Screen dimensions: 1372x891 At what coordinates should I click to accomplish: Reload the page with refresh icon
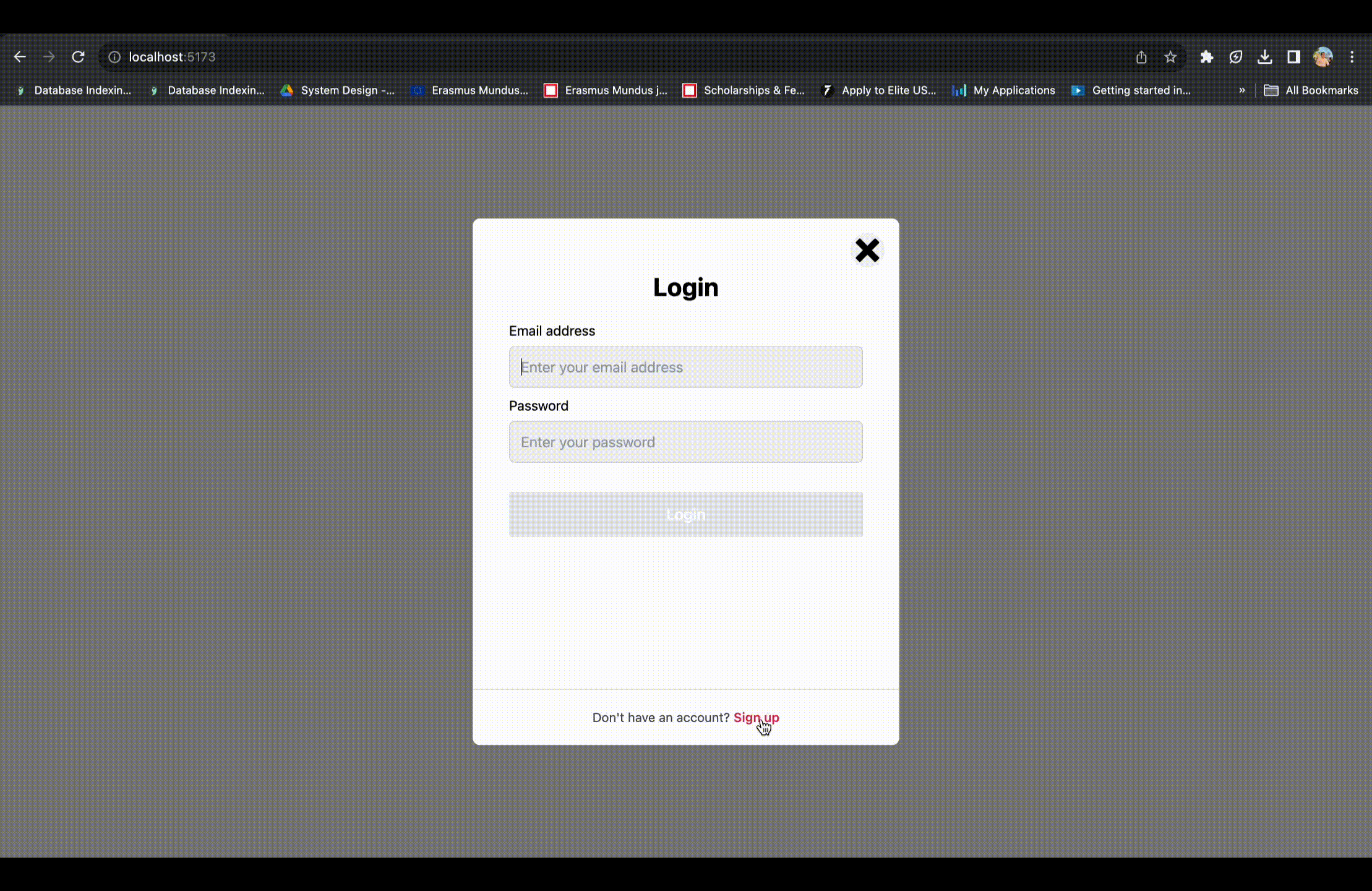[78, 57]
